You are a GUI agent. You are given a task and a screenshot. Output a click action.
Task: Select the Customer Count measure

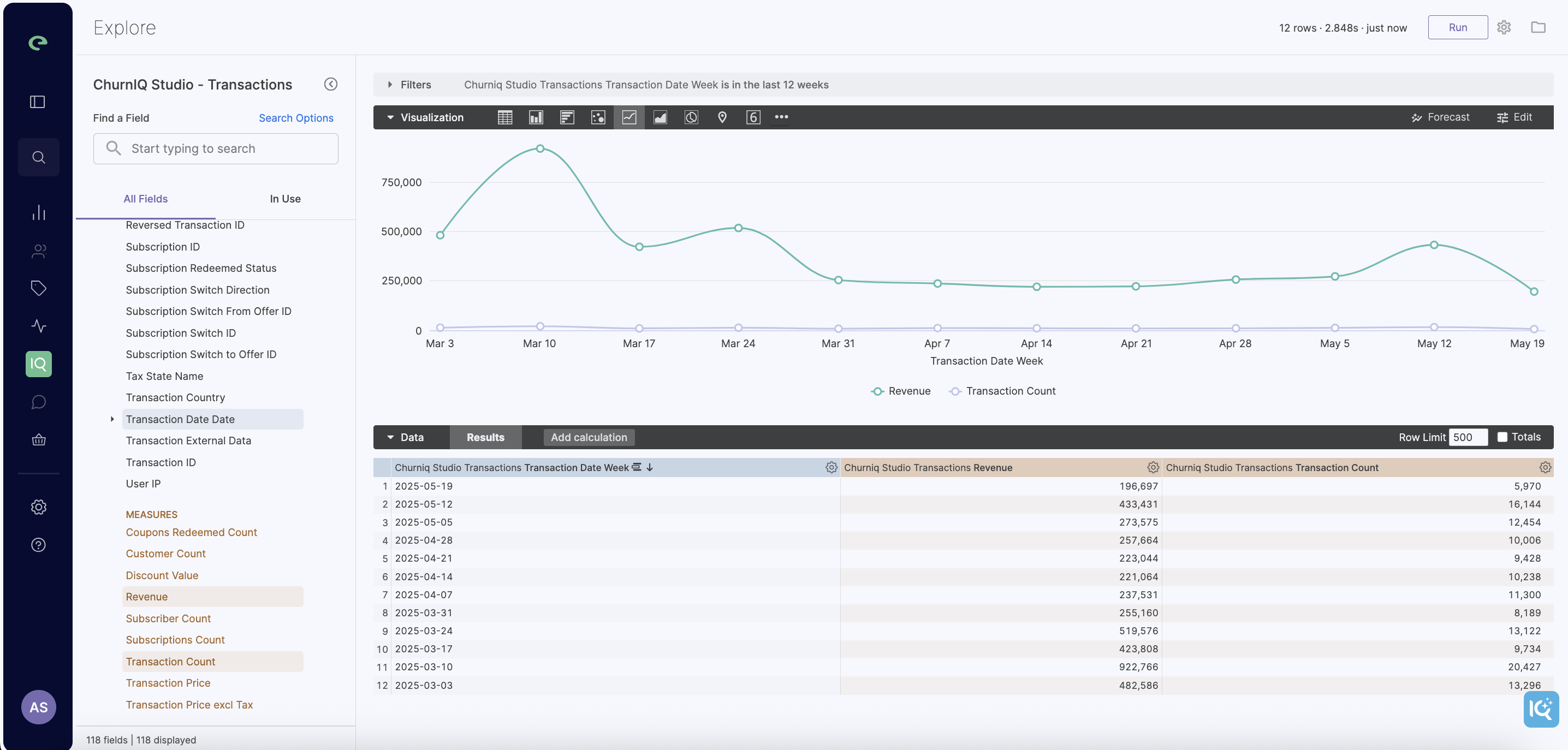coord(165,553)
